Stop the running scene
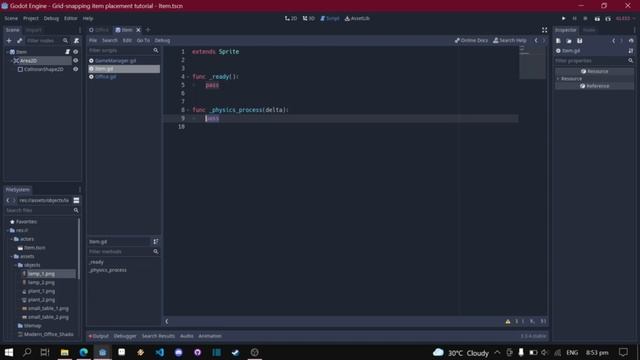Image resolution: width=640 pixels, height=360 pixels. 585,18
